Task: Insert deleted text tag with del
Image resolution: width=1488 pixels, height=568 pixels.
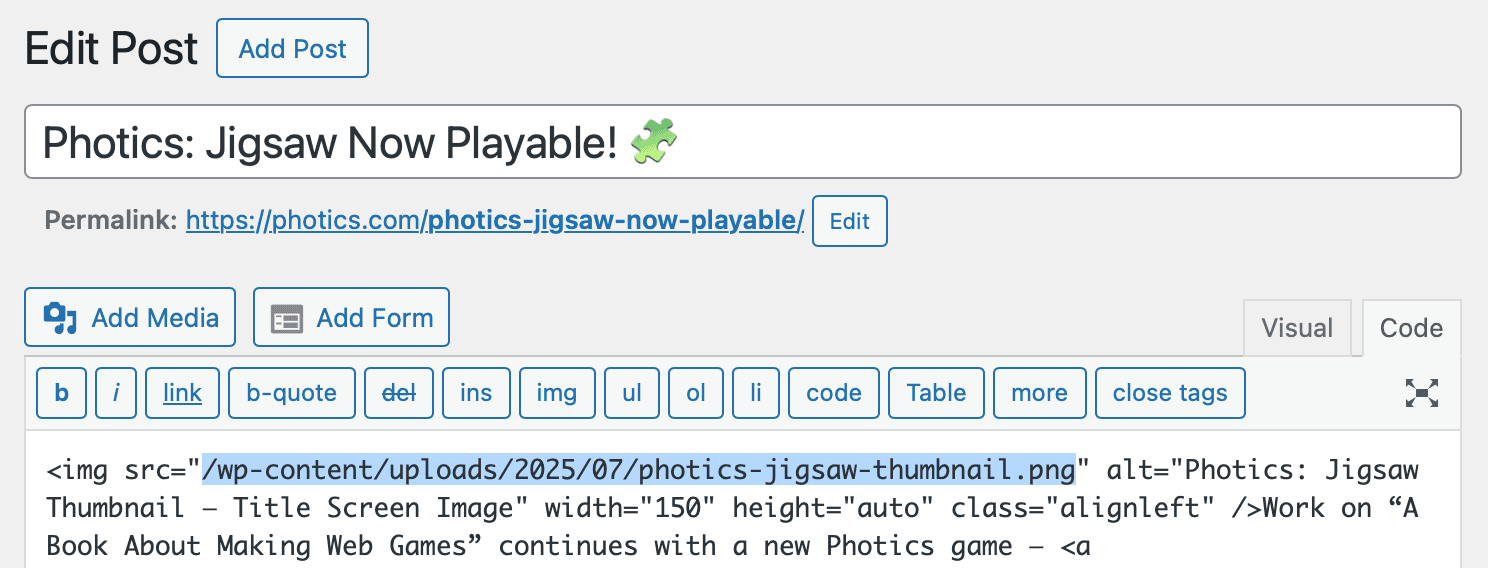Action: tap(400, 393)
